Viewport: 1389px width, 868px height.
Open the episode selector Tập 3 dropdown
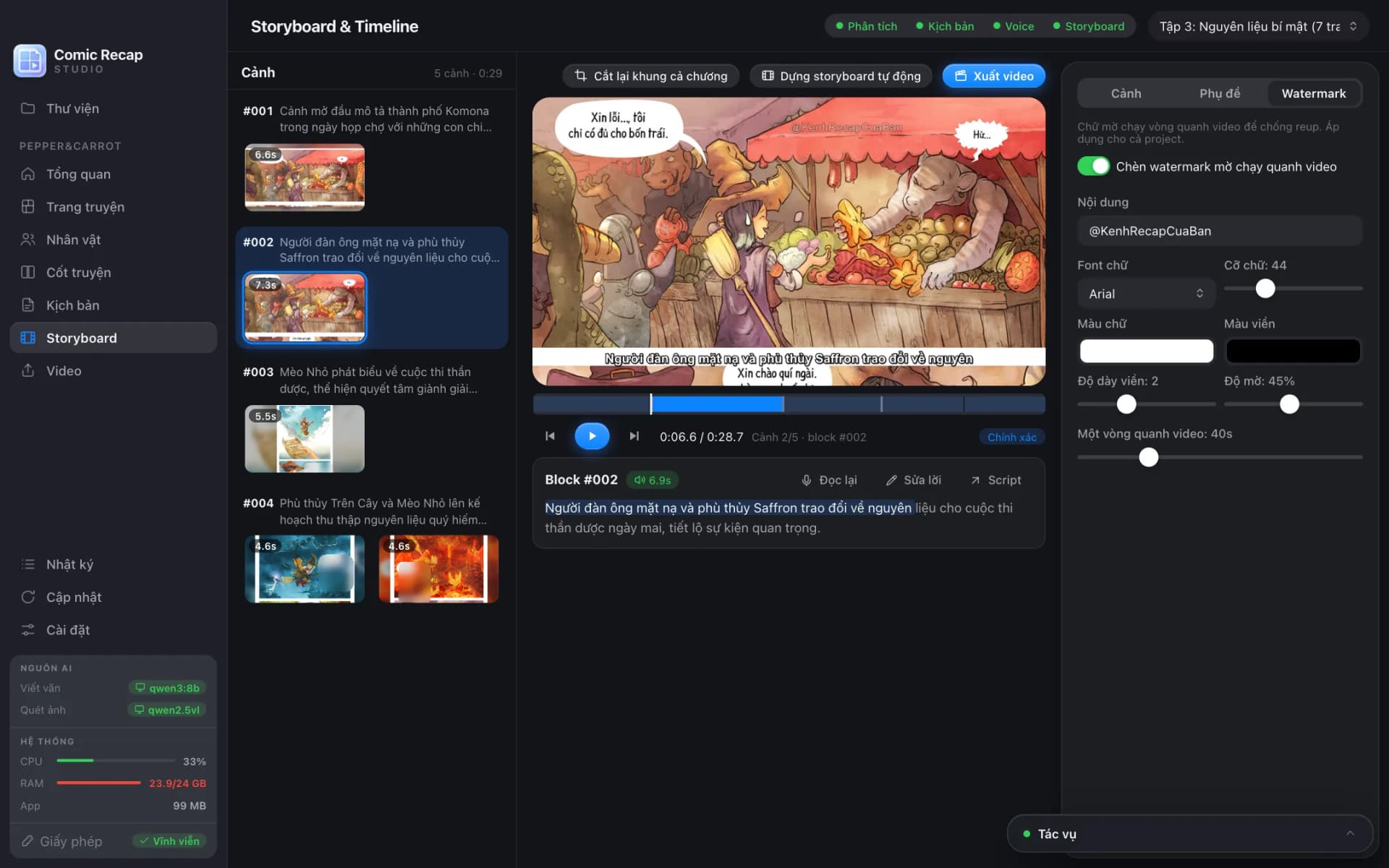click(x=1258, y=27)
